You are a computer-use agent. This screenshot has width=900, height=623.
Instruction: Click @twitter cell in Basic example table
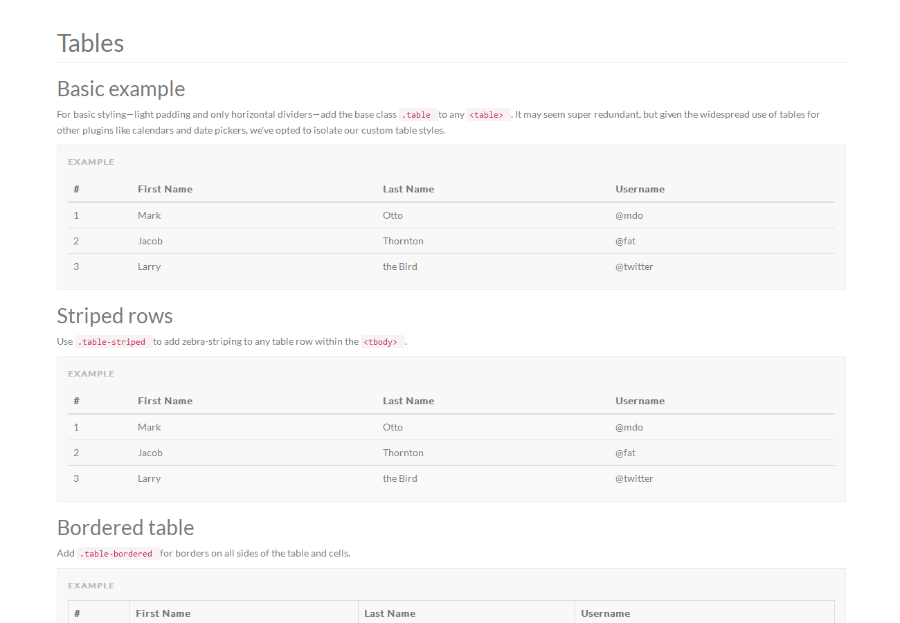(634, 266)
